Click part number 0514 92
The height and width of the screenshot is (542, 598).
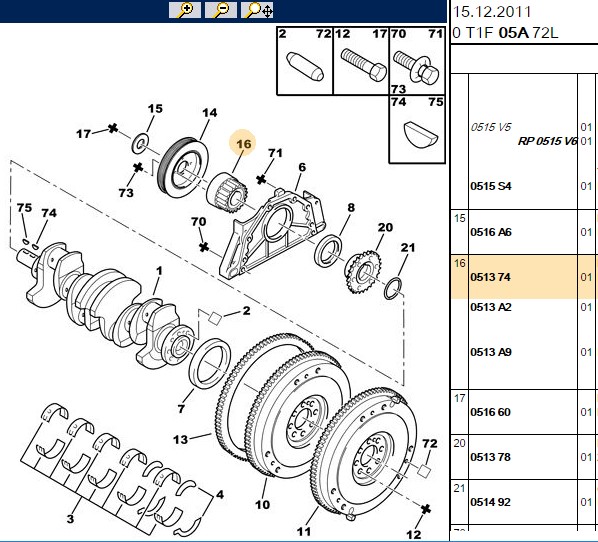(490, 502)
